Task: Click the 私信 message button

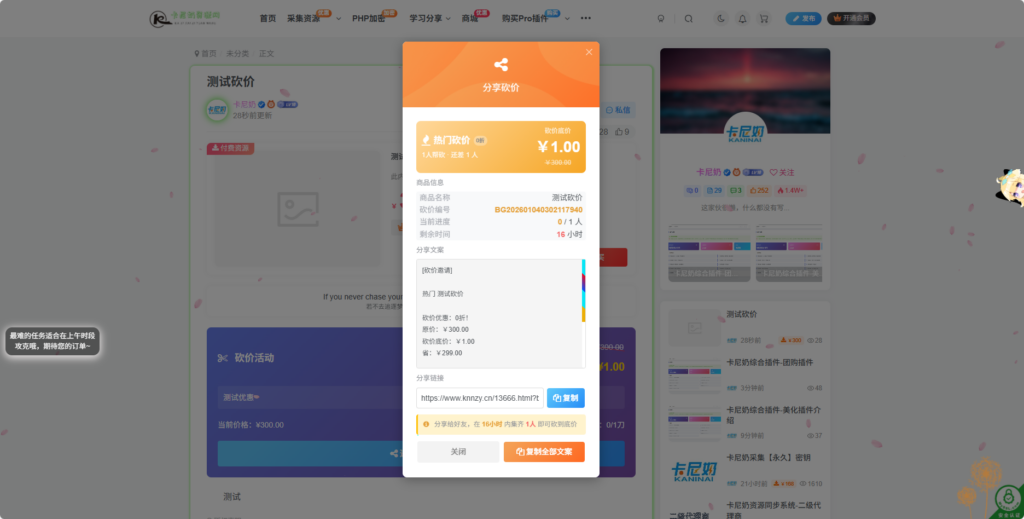Action: point(618,110)
